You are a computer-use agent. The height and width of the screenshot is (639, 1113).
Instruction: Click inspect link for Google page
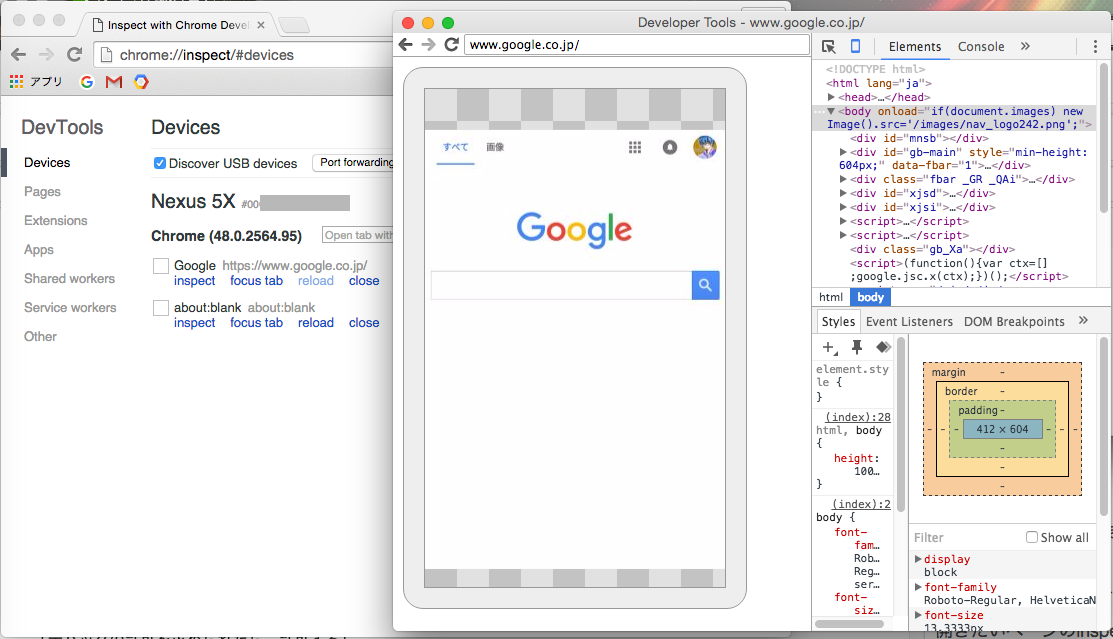(x=194, y=281)
